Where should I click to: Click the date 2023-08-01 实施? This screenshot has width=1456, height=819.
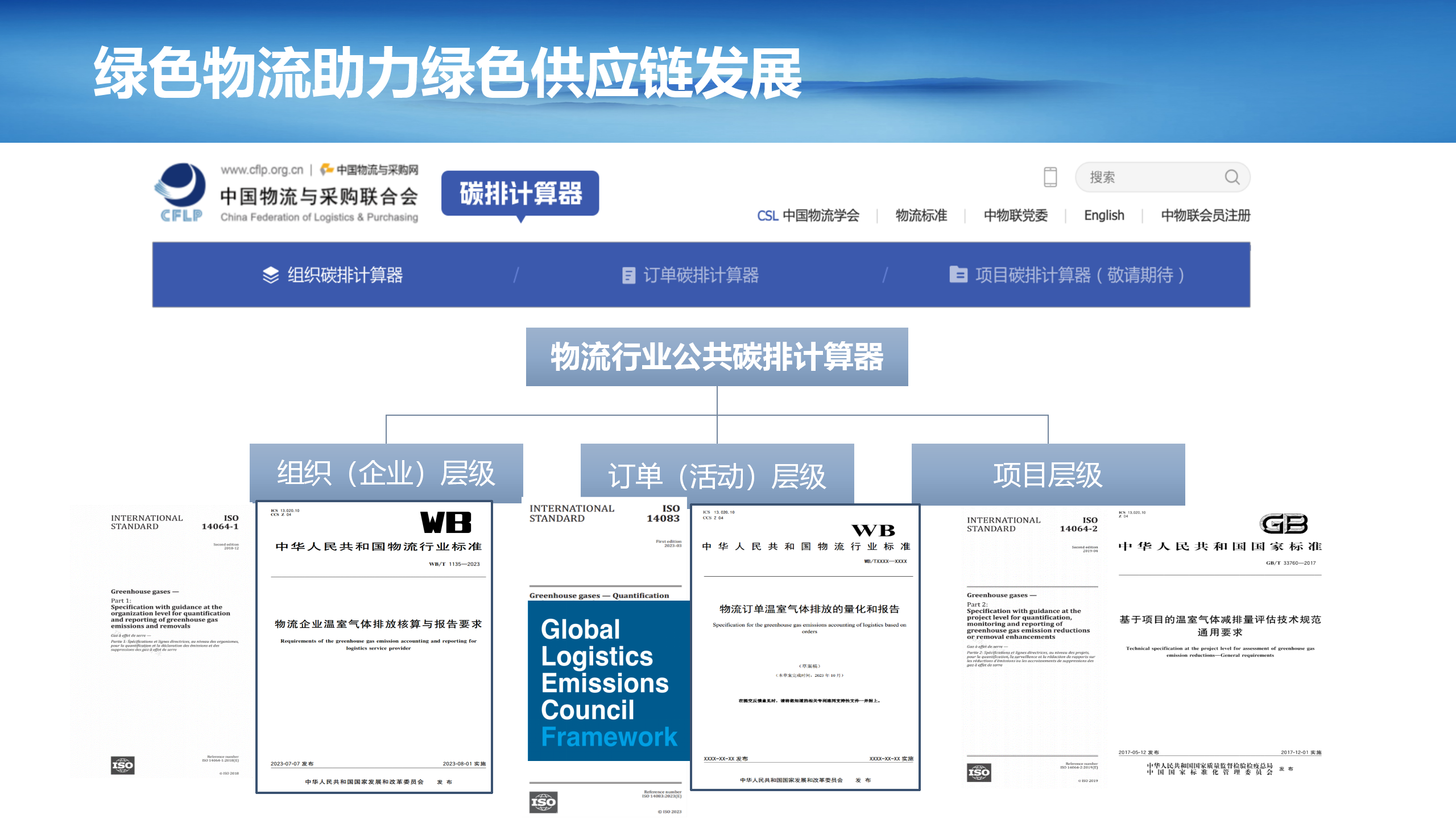[x=464, y=764]
